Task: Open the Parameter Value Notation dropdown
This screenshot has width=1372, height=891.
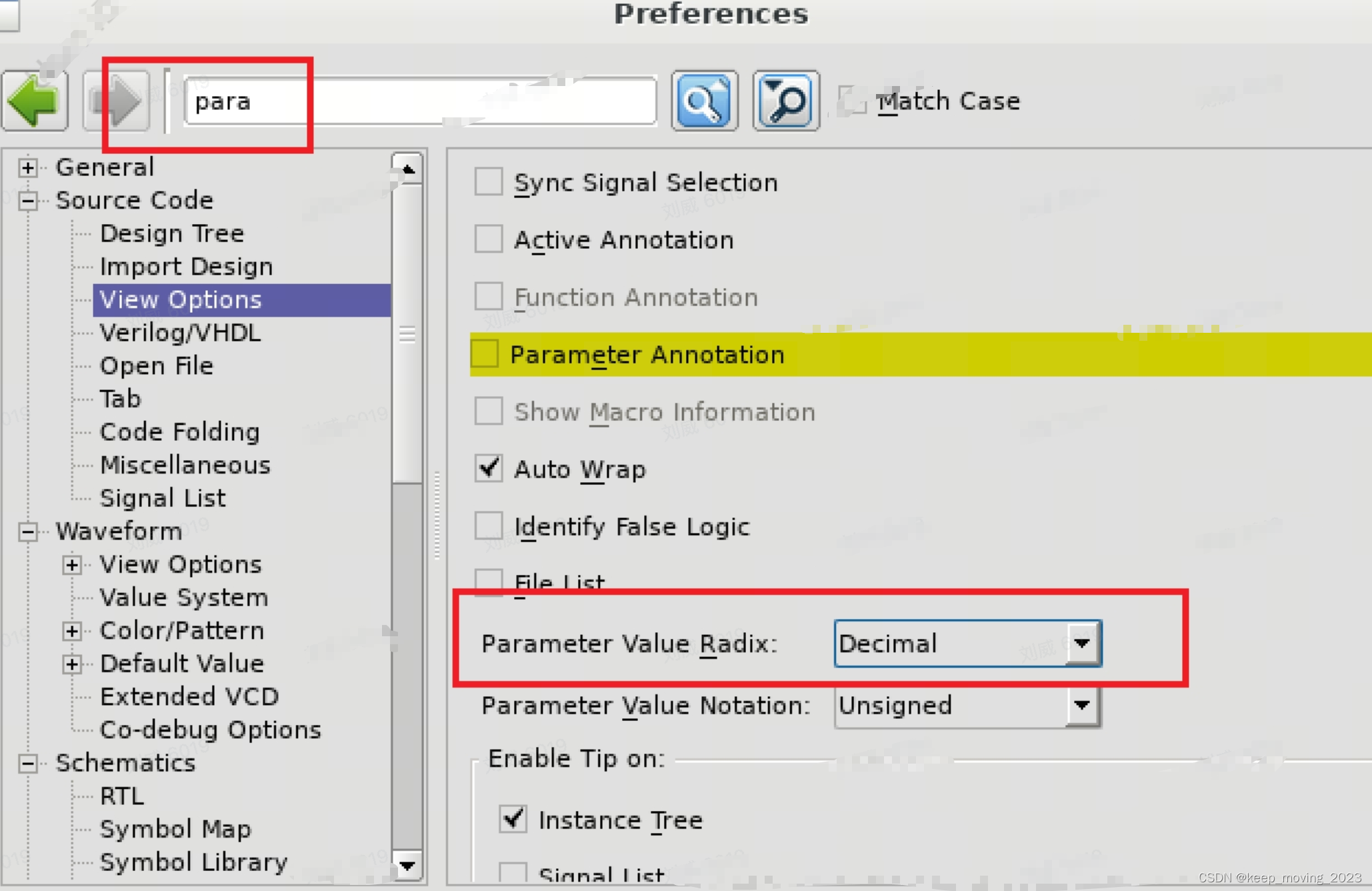Action: pyautogui.click(x=1081, y=705)
